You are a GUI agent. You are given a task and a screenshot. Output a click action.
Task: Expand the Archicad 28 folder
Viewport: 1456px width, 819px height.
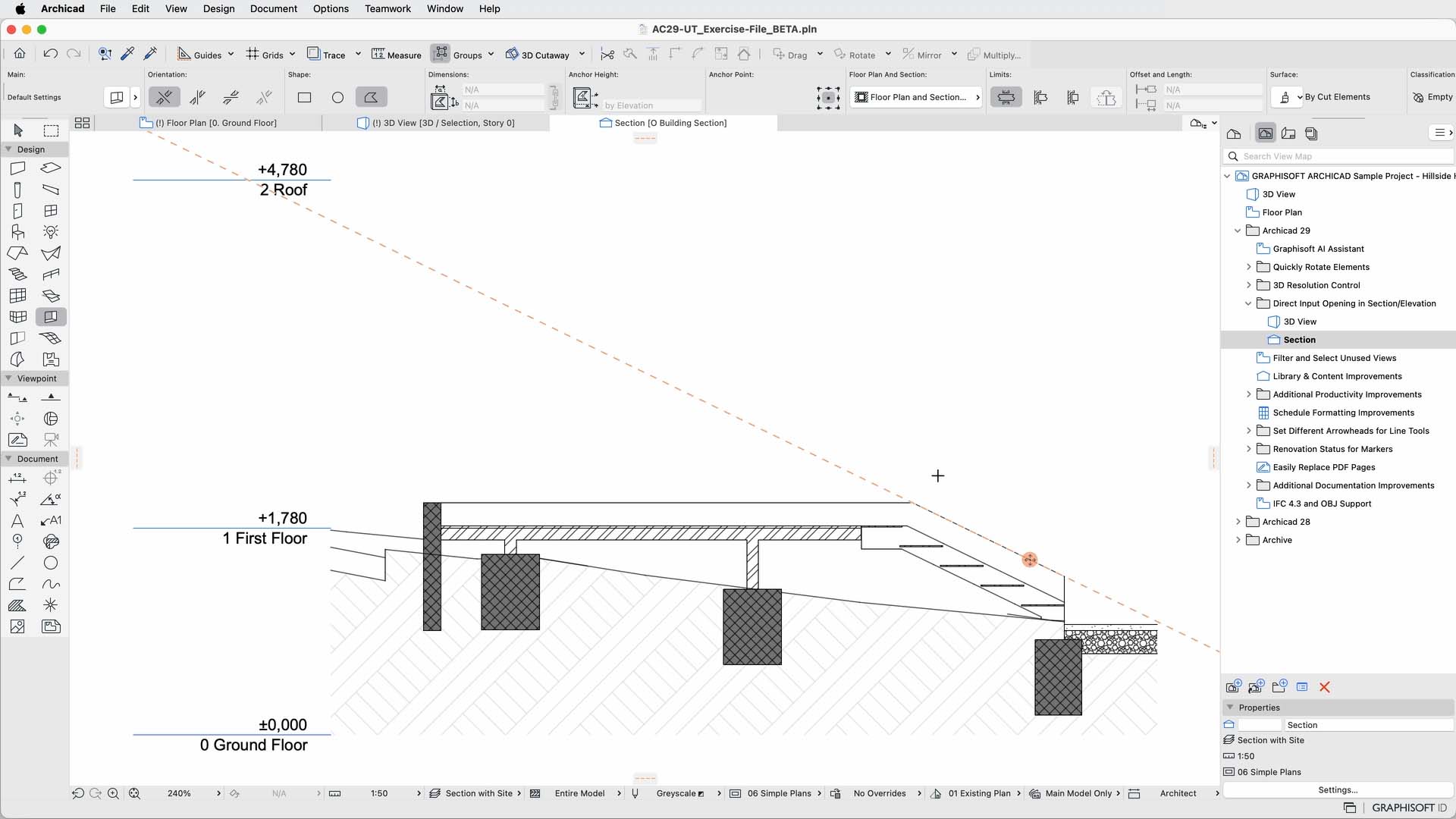point(1238,522)
